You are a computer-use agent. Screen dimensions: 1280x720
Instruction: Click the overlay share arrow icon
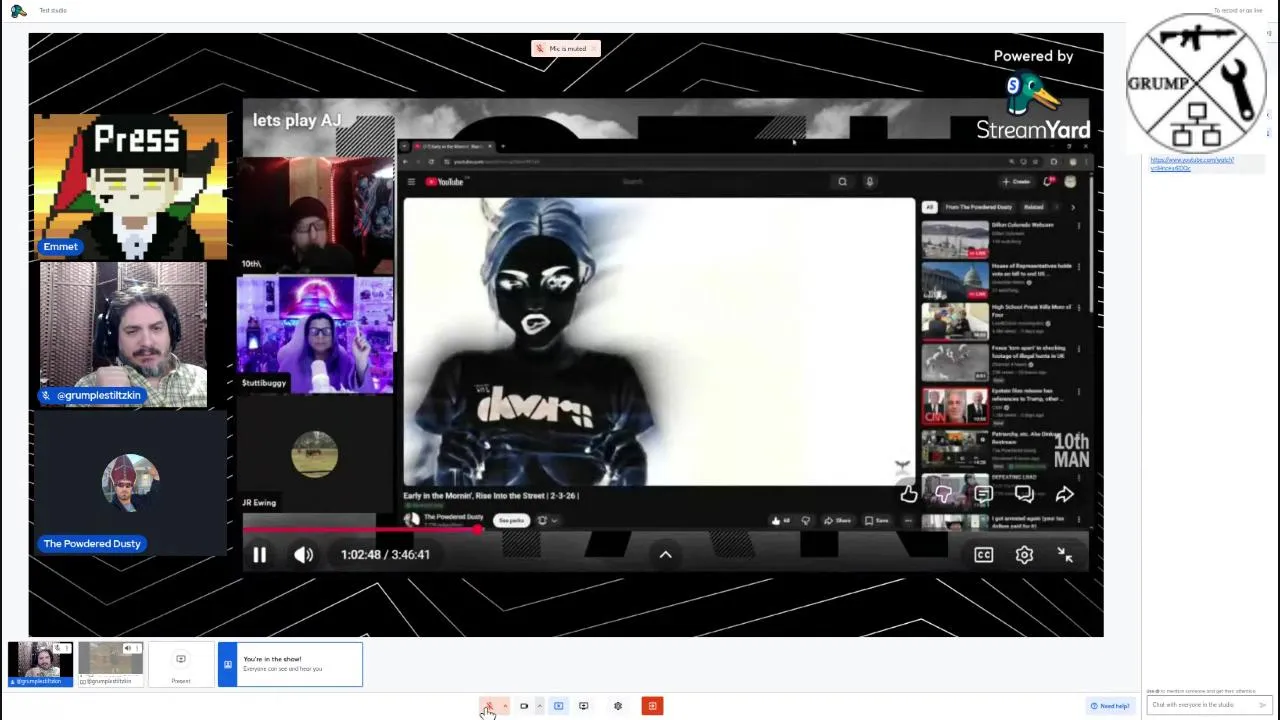pyautogui.click(x=1065, y=494)
